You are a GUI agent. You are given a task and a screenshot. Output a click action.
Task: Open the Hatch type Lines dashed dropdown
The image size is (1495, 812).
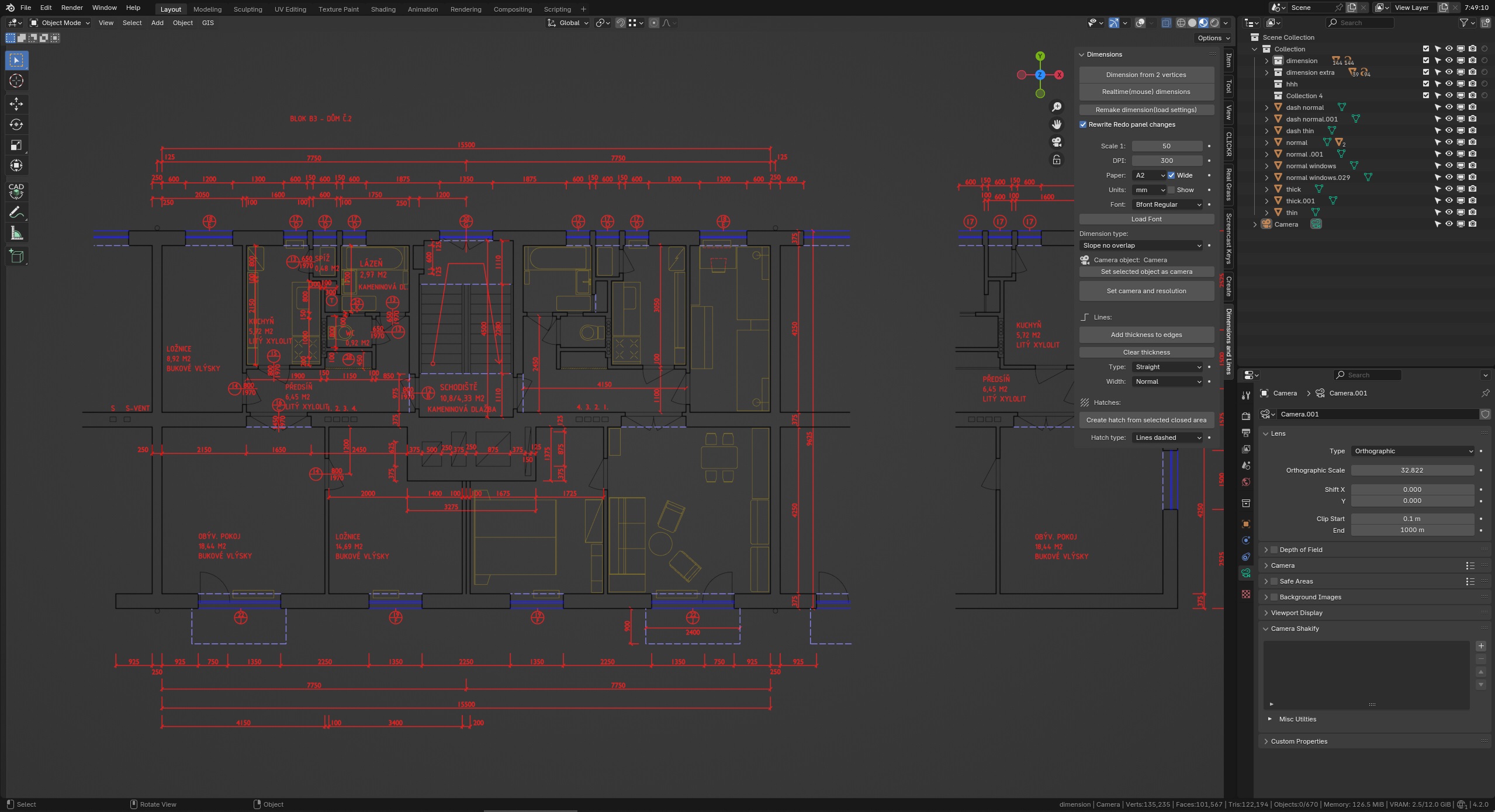pos(1167,437)
